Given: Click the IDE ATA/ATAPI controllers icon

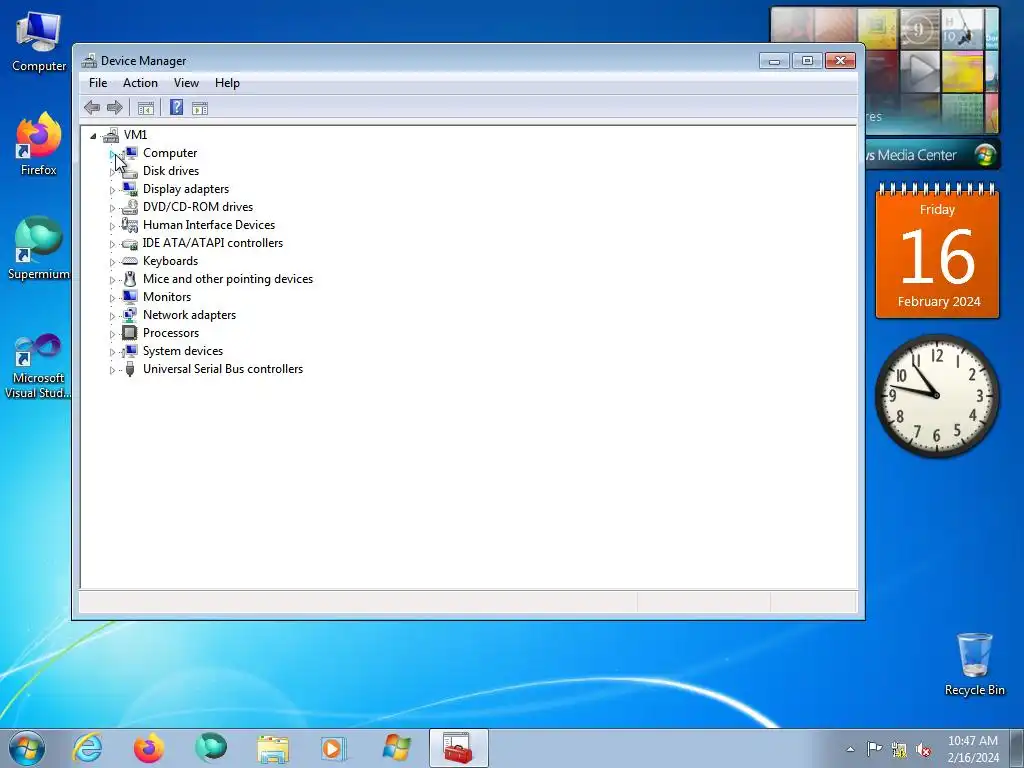Looking at the screenshot, I should click(x=130, y=243).
